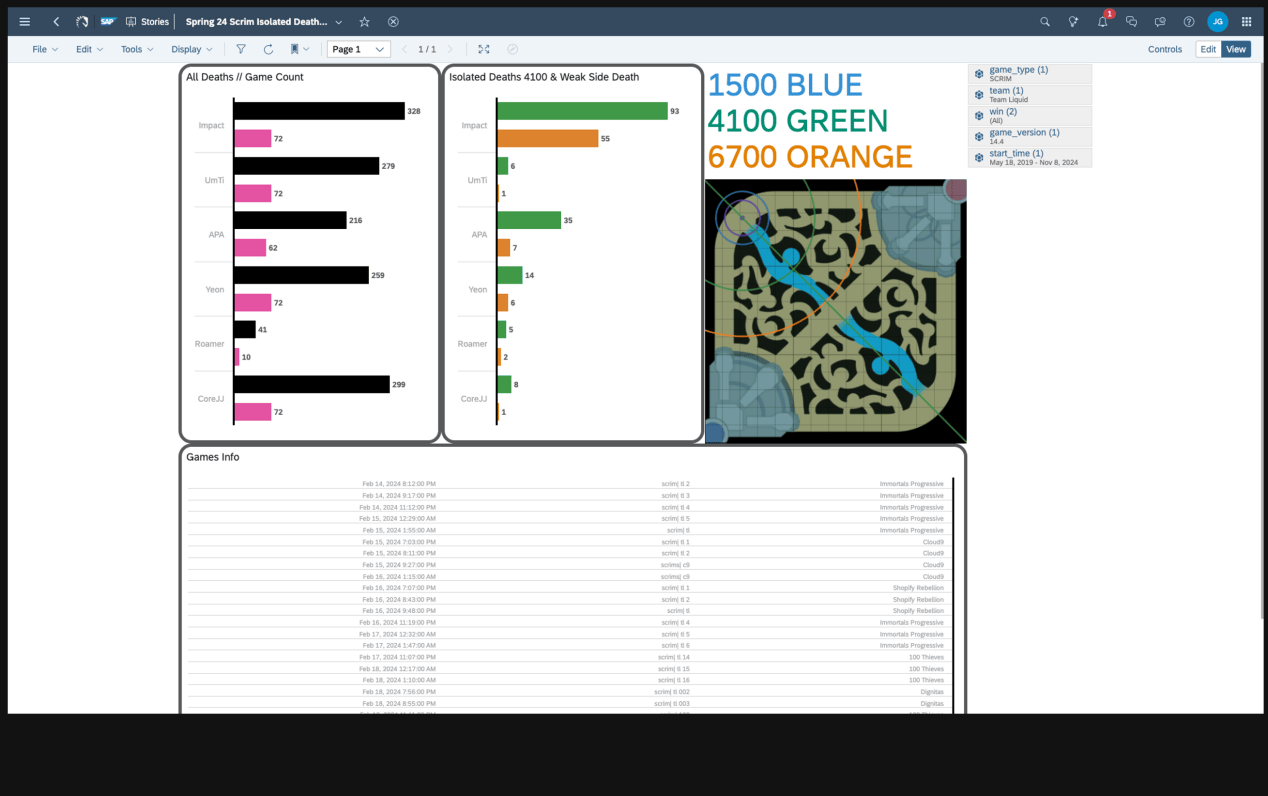Viewport: 1268px width, 796px height.
Task: Open the product switch grid icon
Action: (x=1246, y=21)
